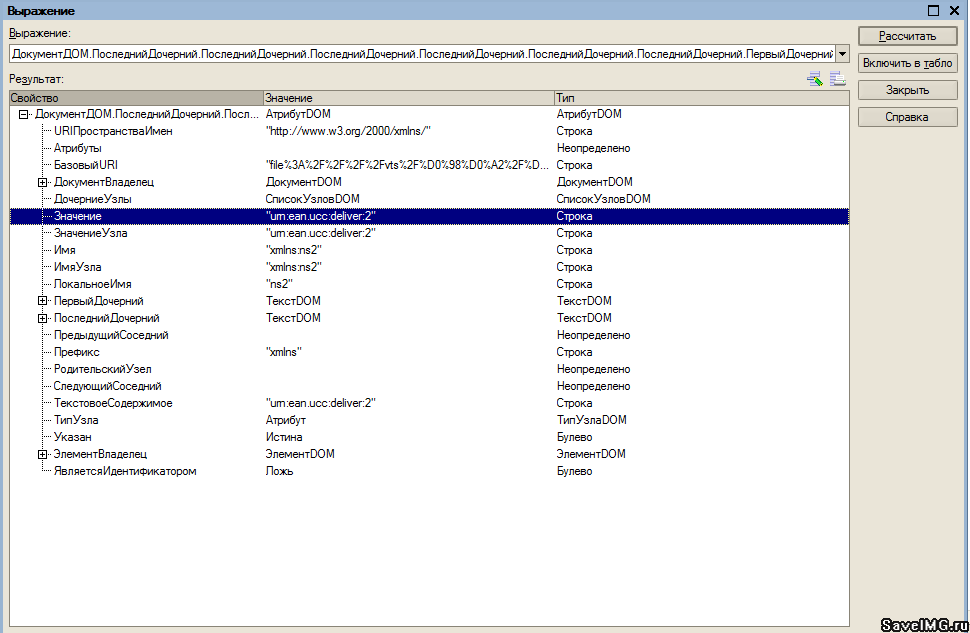Image resolution: width=970 pixels, height=633 pixels.
Task: Click the print list icon above results table
Action: pyautogui.click(x=838, y=80)
